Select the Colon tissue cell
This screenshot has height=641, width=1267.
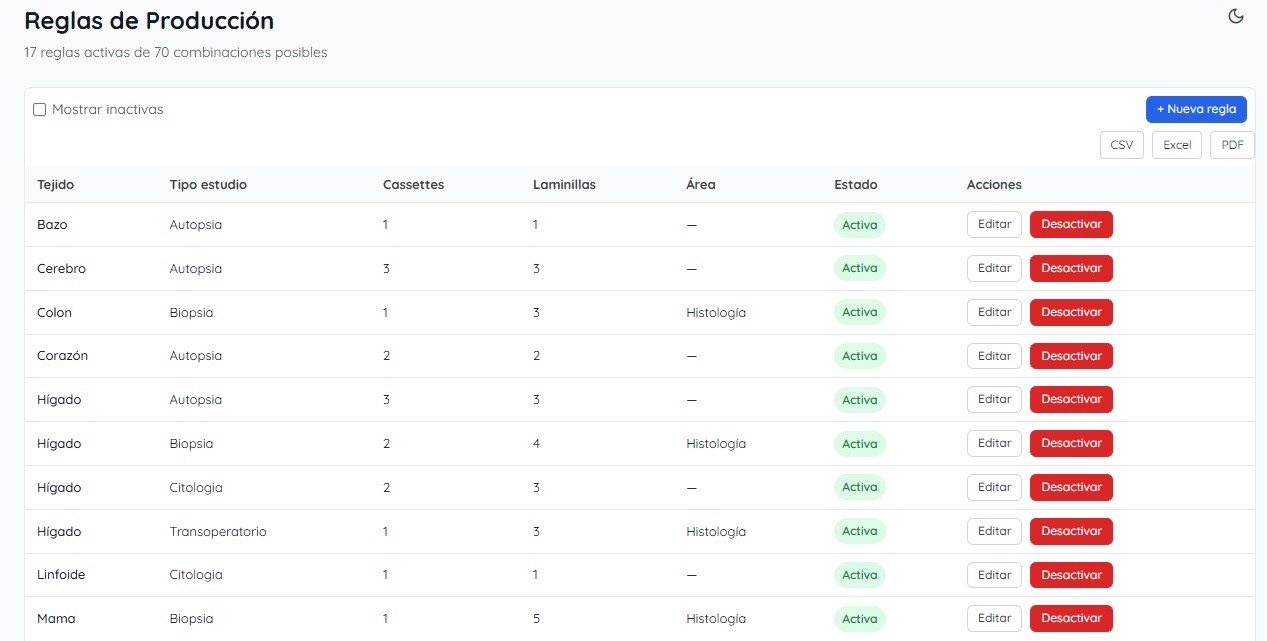[54, 313]
